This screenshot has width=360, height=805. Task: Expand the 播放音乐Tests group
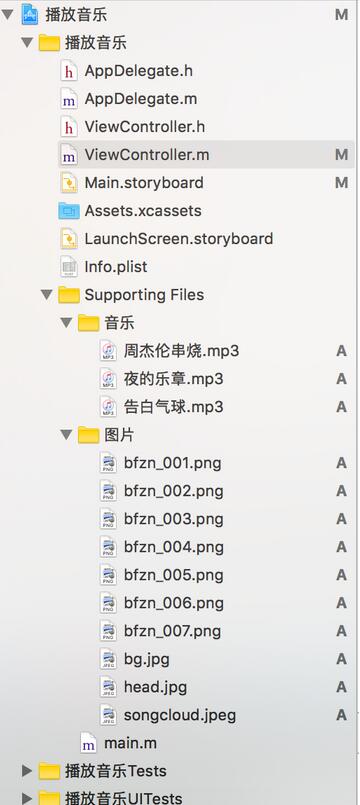pyautogui.click(x=27, y=771)
